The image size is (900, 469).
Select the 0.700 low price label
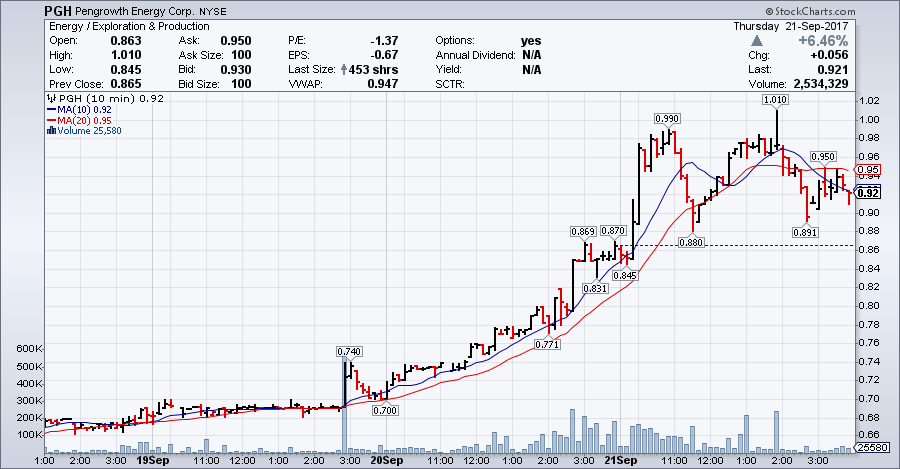[x=383, y=410]
